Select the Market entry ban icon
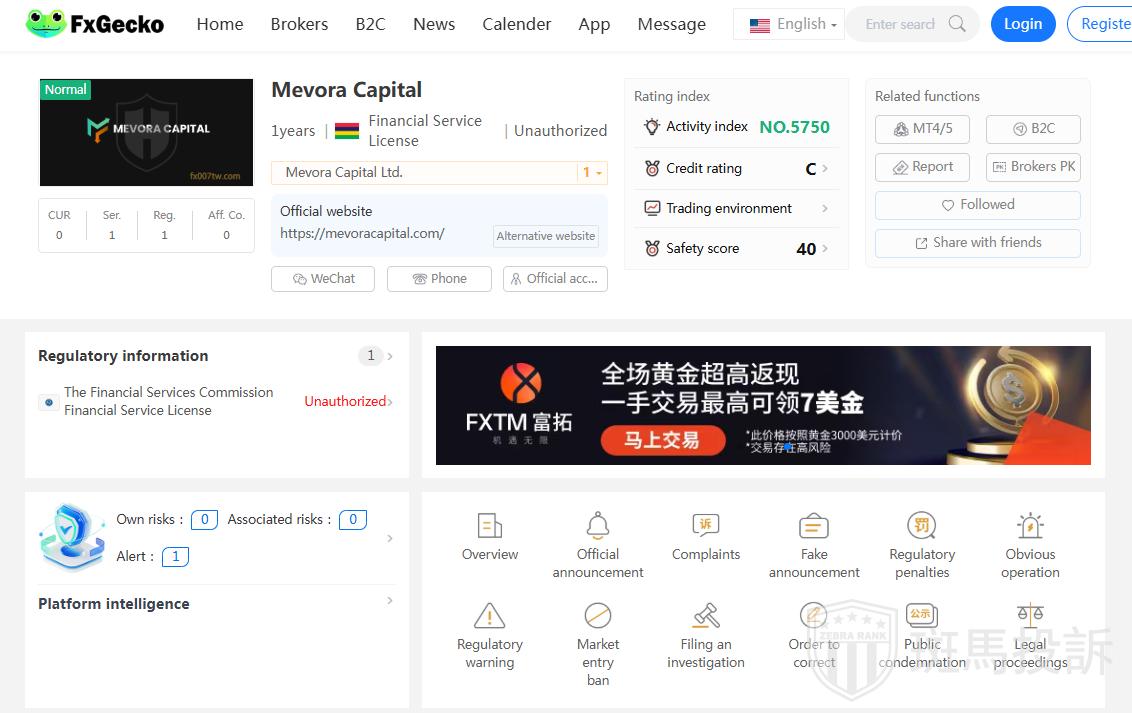This screenshot has width=1132, height=713. pos(598,616)
